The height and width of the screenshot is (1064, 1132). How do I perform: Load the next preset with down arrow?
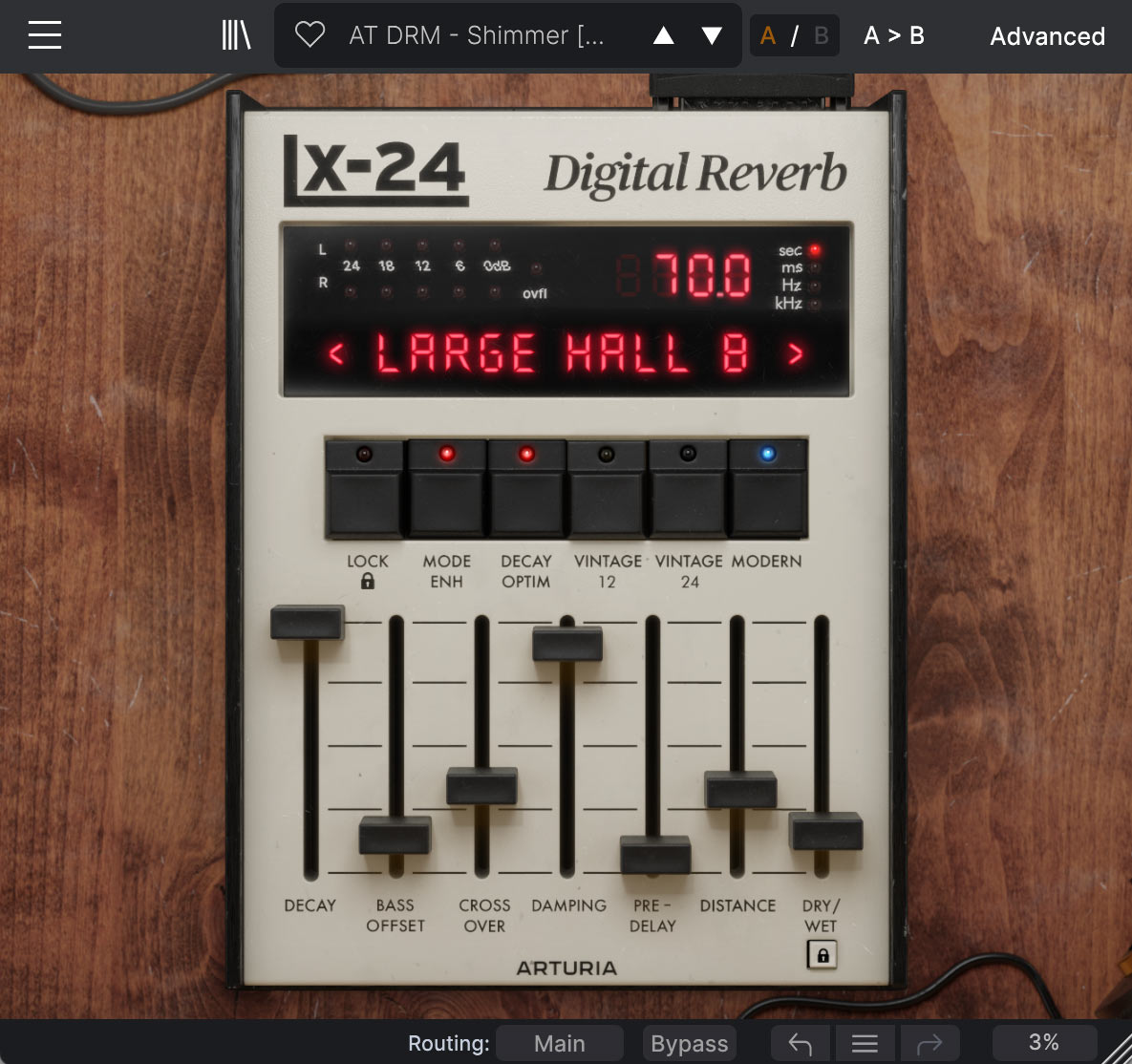[712, 35]
